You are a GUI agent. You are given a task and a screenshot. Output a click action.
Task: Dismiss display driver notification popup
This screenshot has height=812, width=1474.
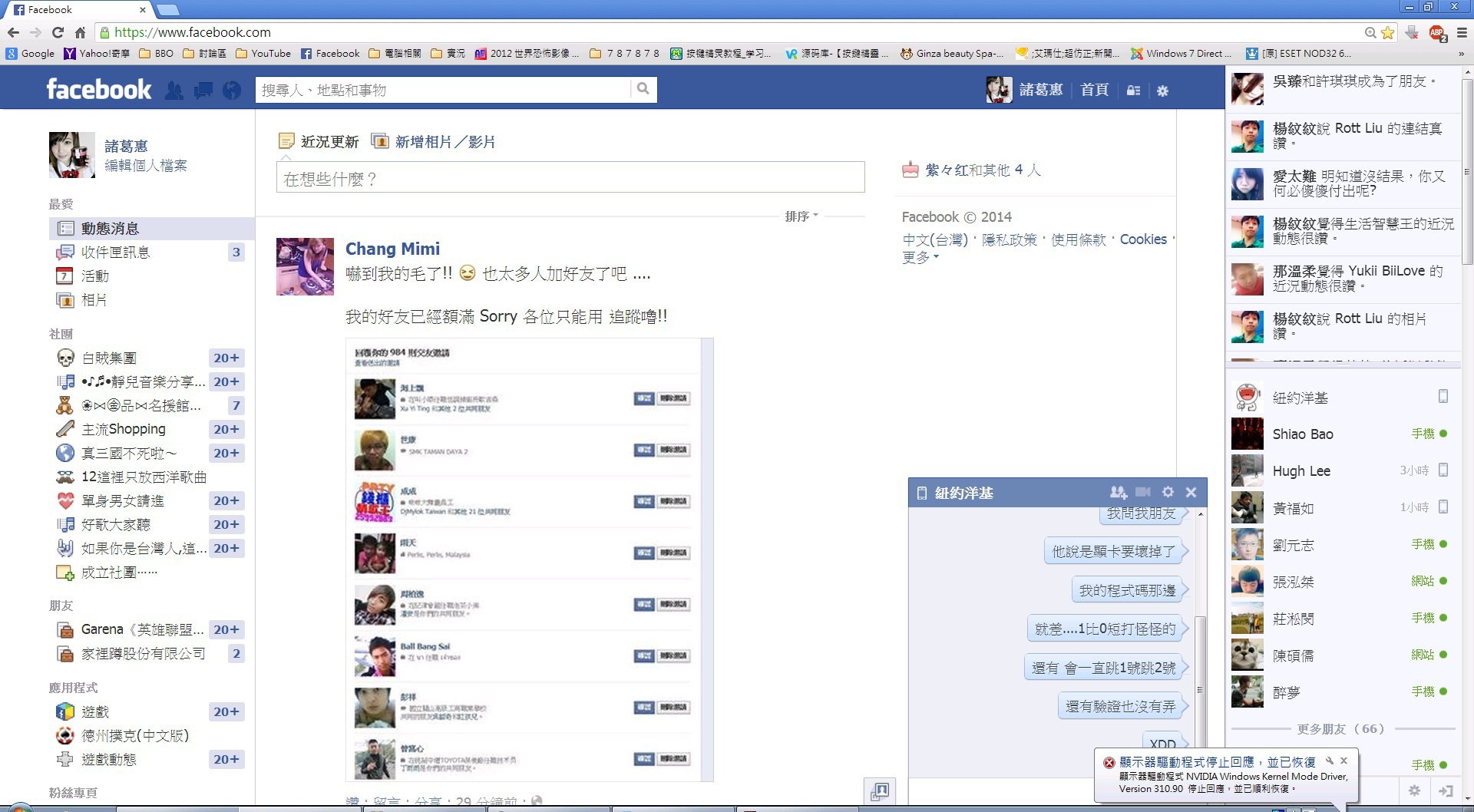click(1343, 761)
